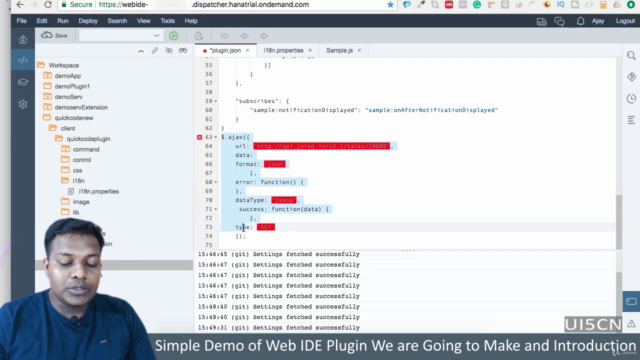640x360 pixels.
Task: Close the plugin.json tab
Action: click(x=247, y=51)
